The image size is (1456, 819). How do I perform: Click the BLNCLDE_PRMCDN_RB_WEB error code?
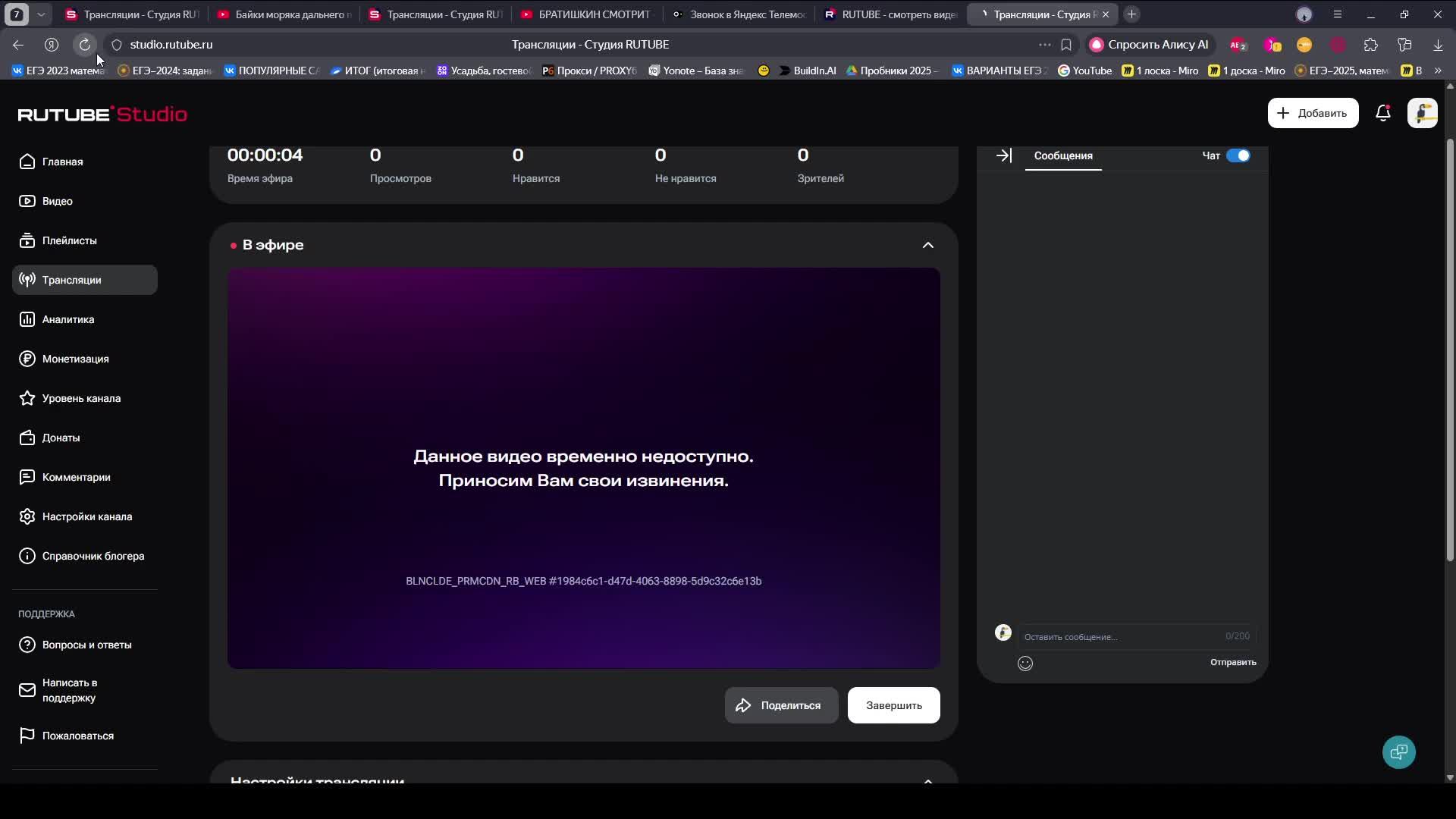click(583, 581)
